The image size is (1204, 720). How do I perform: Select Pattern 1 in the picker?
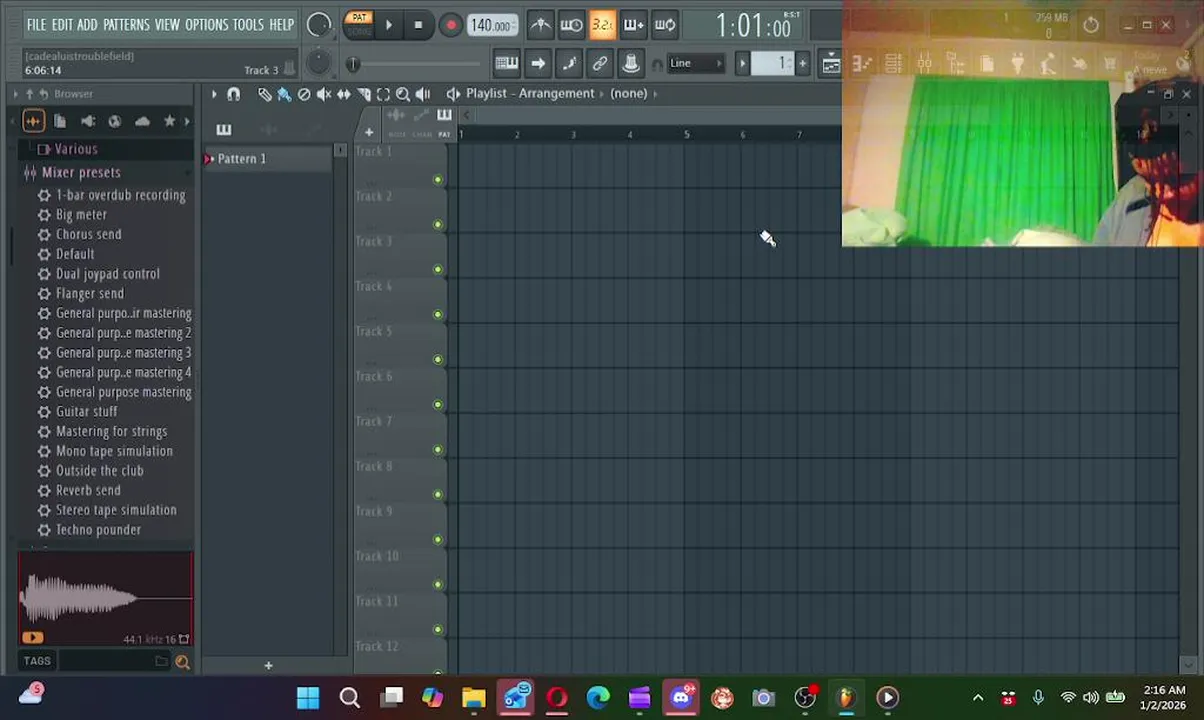click(x=268, y=159)
